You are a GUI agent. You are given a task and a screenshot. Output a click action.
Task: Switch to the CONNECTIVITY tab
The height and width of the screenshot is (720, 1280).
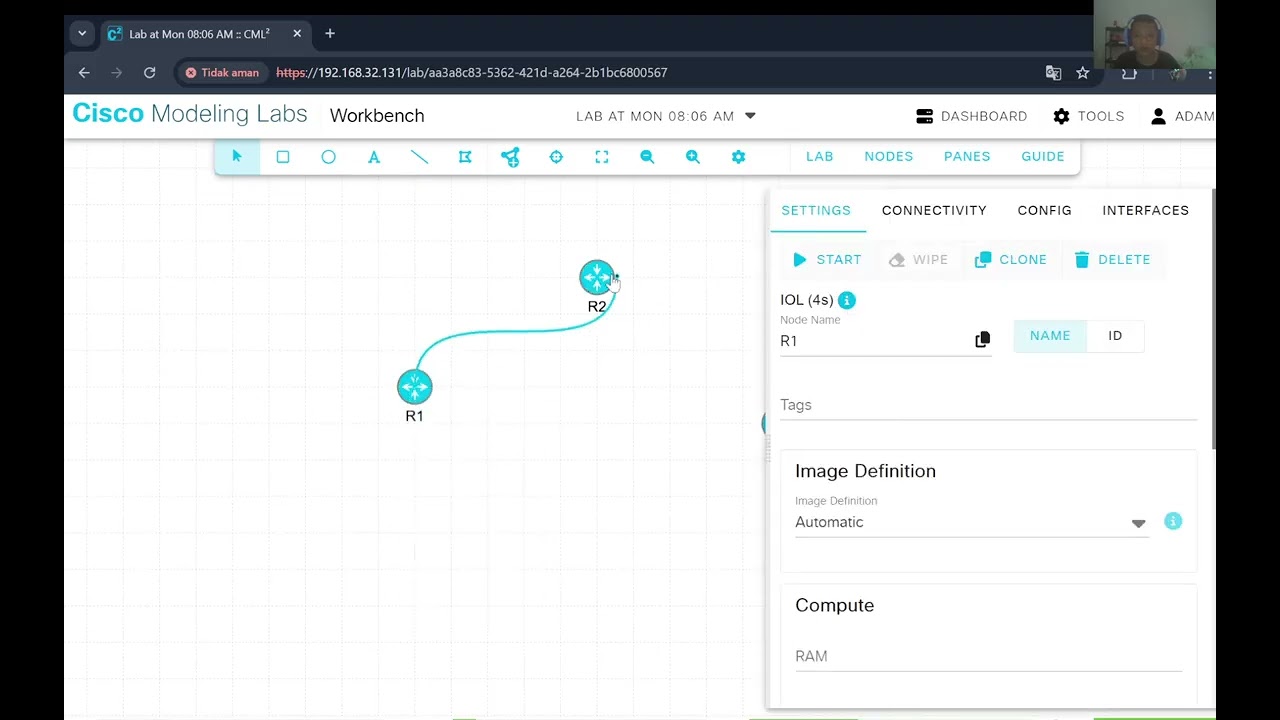(934, 210)
